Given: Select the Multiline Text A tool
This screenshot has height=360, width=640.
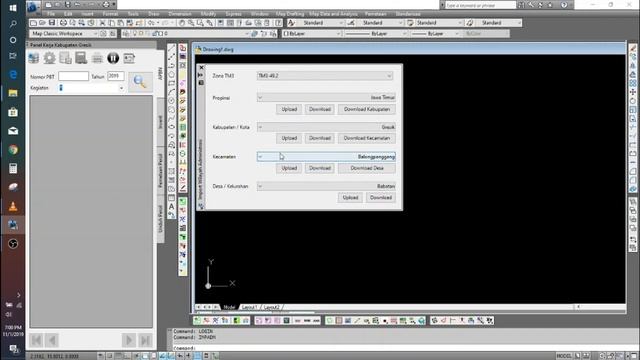Looking at the screenshot, I should [x=171, y=207].
